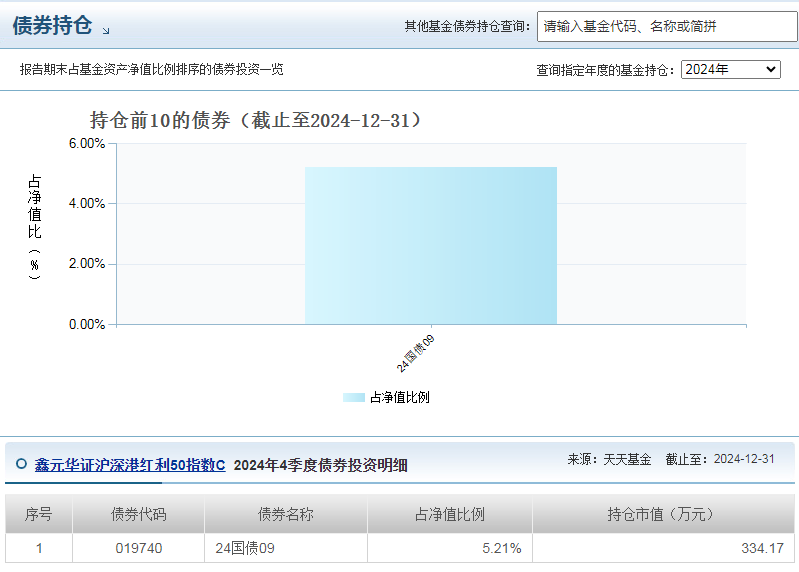Focus the fund code search input field
The width and height of the screenshot is (799, 572).
tap(667, 26)
